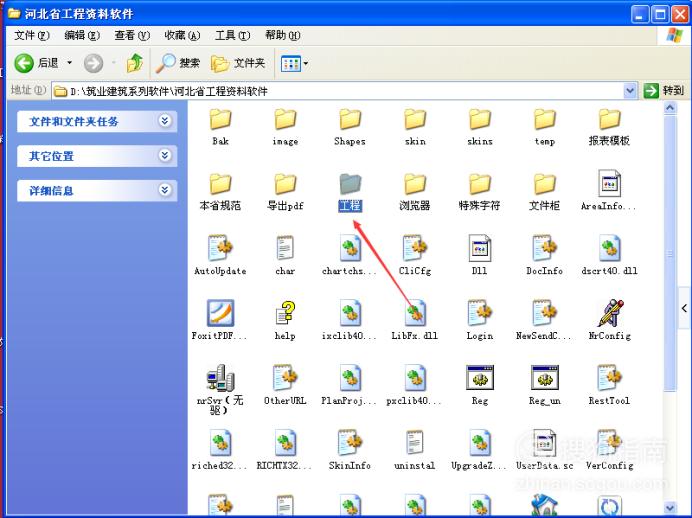Open the 编辑(E) menu

click(82, 35)
